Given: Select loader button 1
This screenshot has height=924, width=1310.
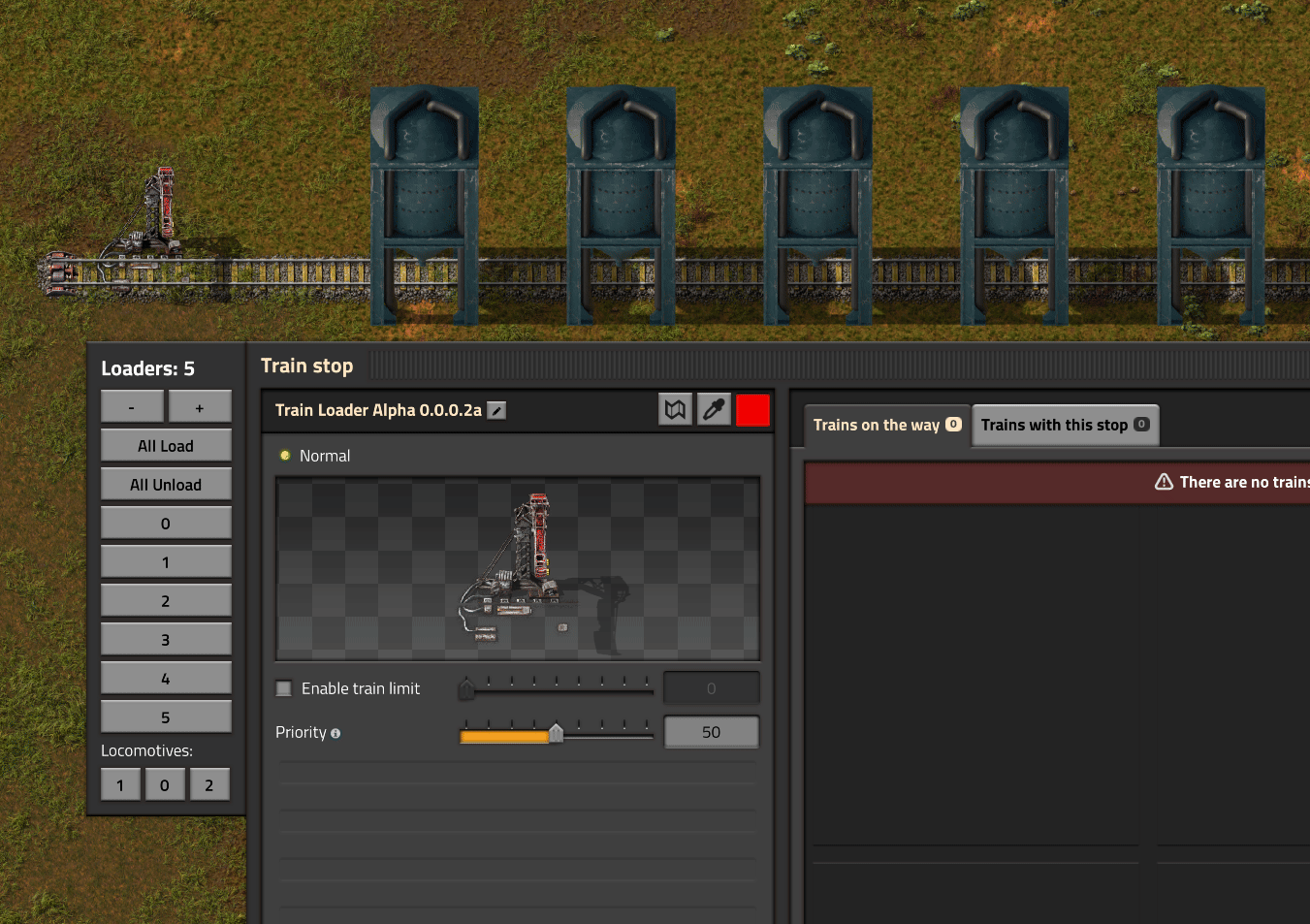Looking at the screenshot, I should pyautogui.click(x=166, y=562).
